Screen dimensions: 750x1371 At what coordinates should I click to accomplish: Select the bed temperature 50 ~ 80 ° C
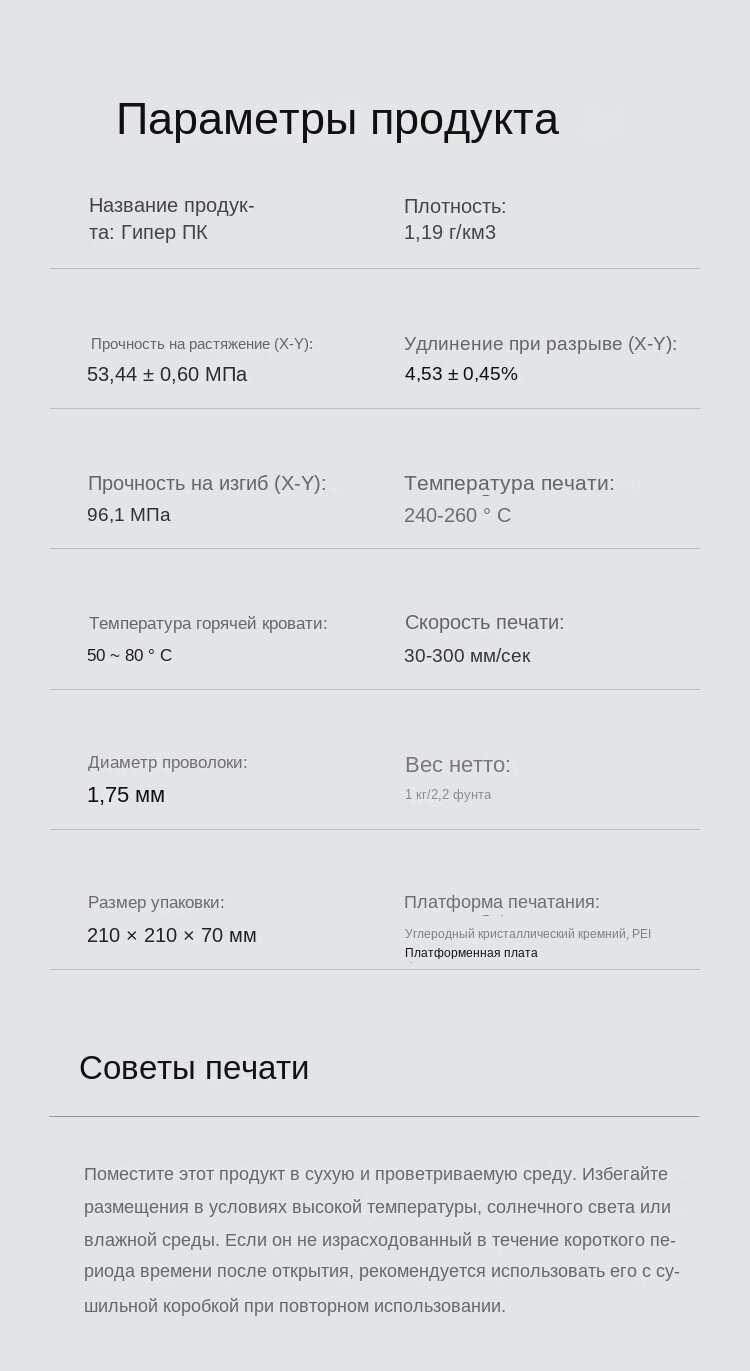(x=130, y=656)
